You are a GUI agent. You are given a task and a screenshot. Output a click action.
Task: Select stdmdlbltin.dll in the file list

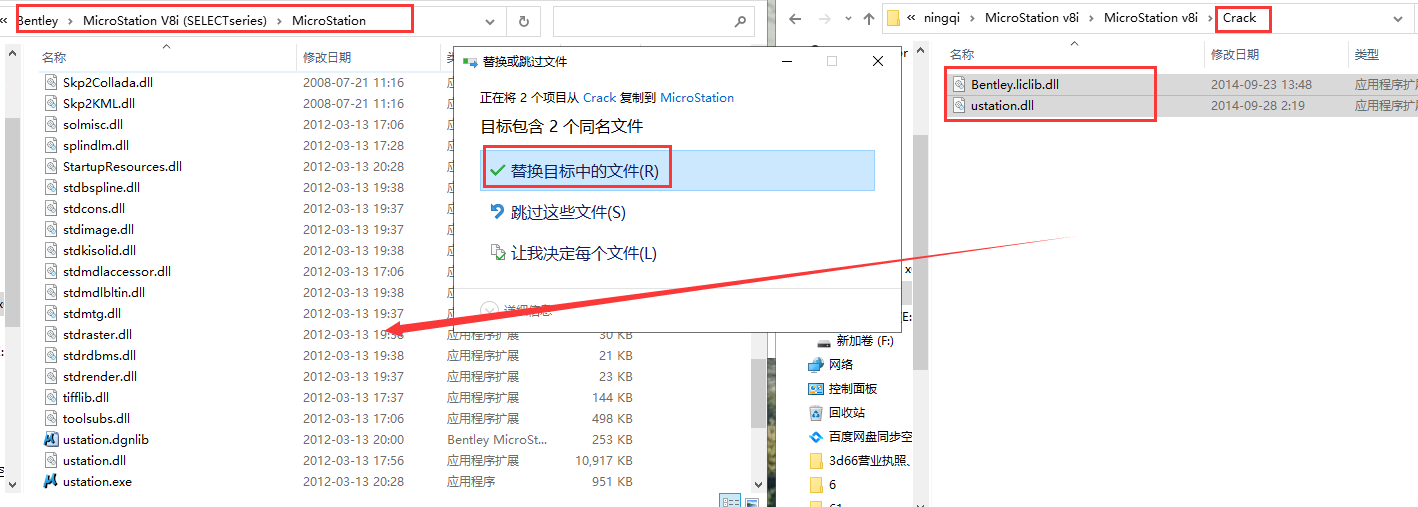coord(103,292)
